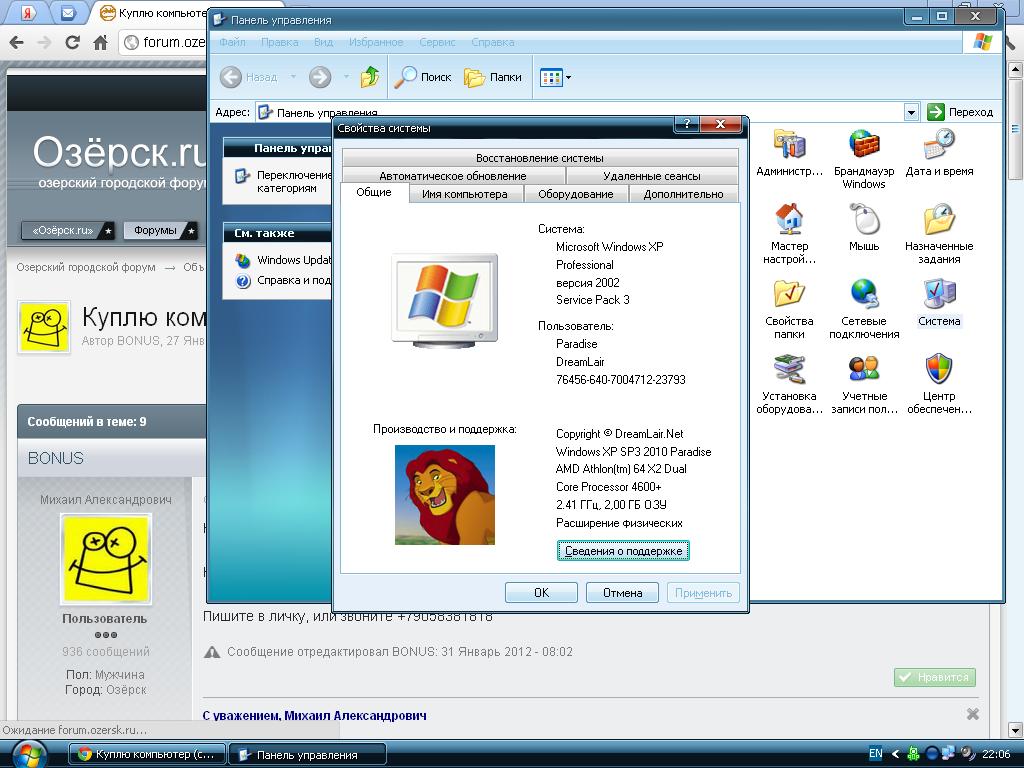The width and height of the screenshot is (1024, 768).
Task: Switch to the Удаленные сеансы tab
Action: 652,176
